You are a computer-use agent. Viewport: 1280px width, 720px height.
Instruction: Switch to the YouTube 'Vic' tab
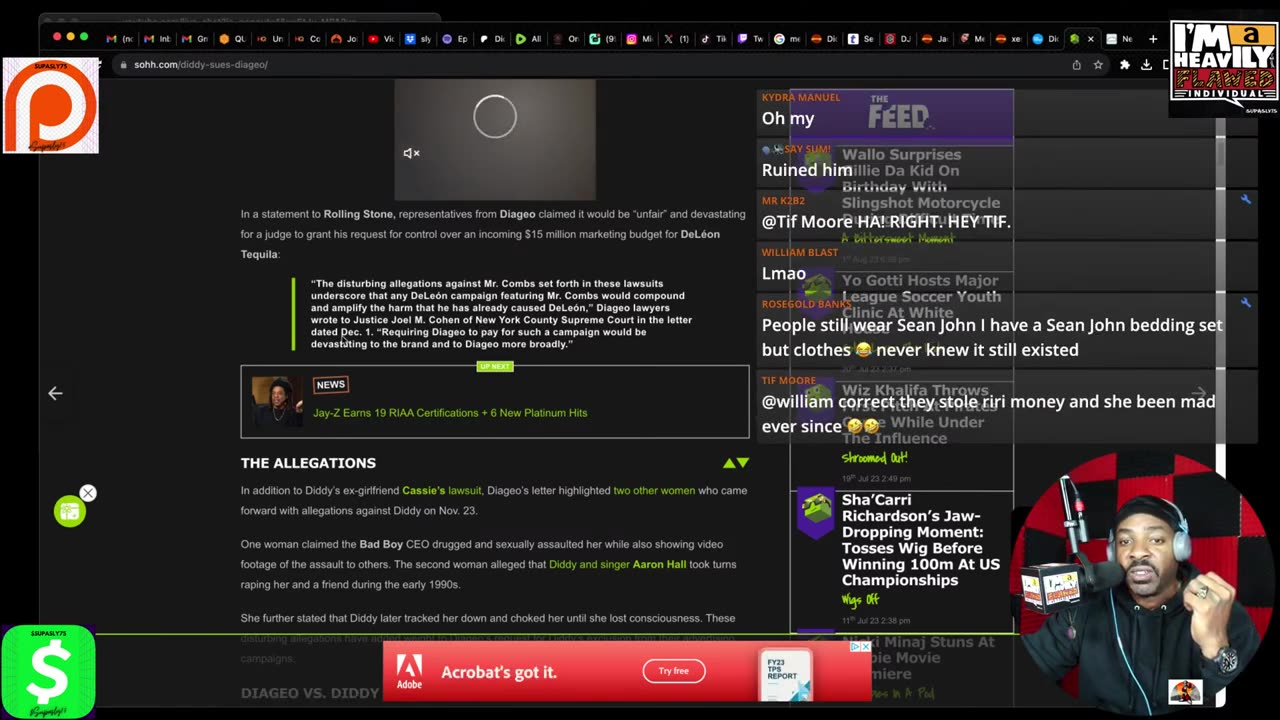point(382,39)
